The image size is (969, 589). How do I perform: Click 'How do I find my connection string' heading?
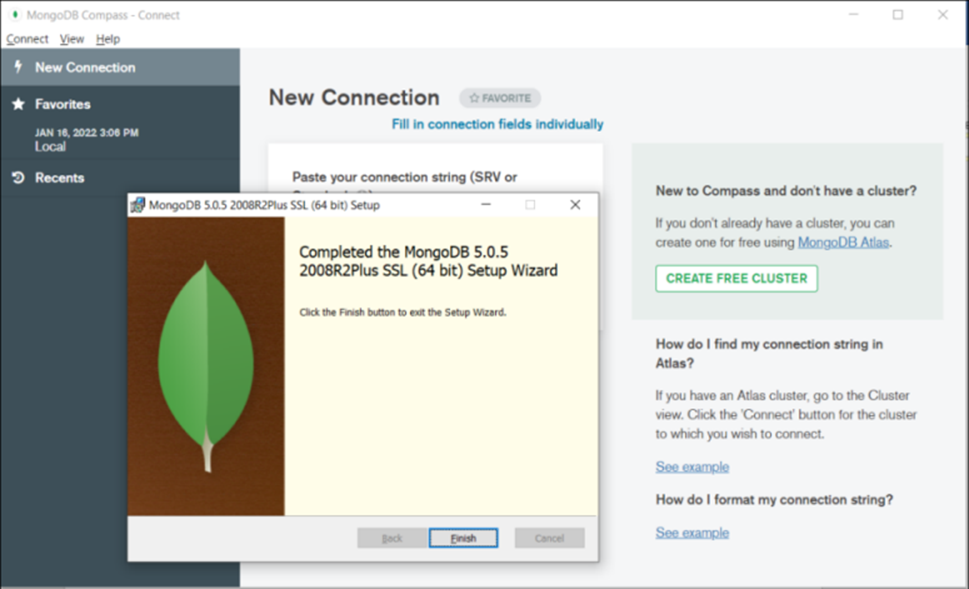point(769,354)
